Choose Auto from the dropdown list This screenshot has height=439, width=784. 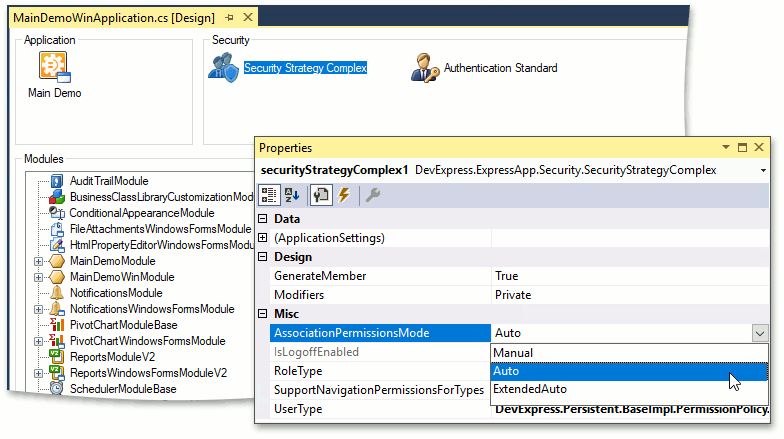[630, 372]
